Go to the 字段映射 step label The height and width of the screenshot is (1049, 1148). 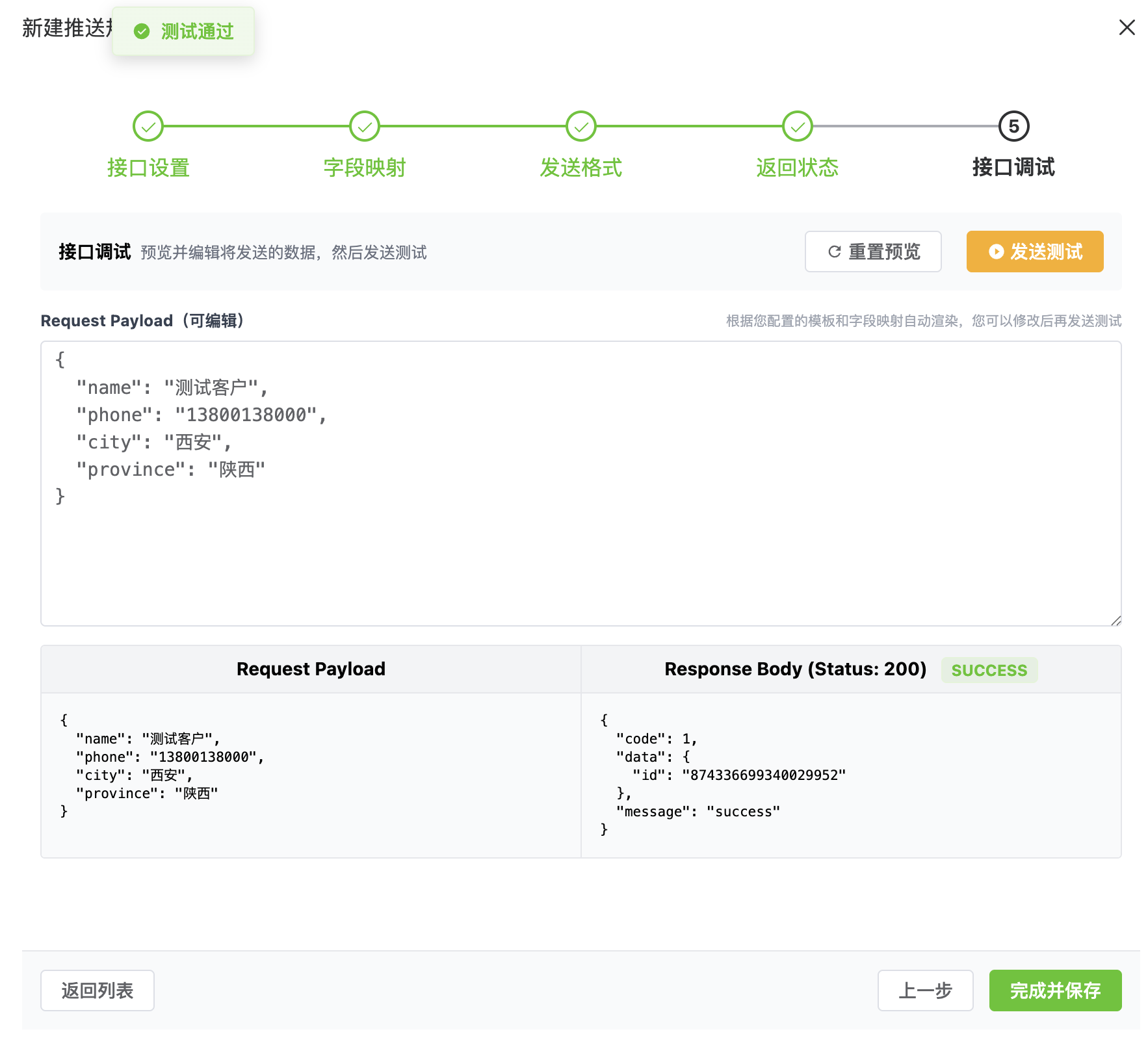click(x=365, y=168)
